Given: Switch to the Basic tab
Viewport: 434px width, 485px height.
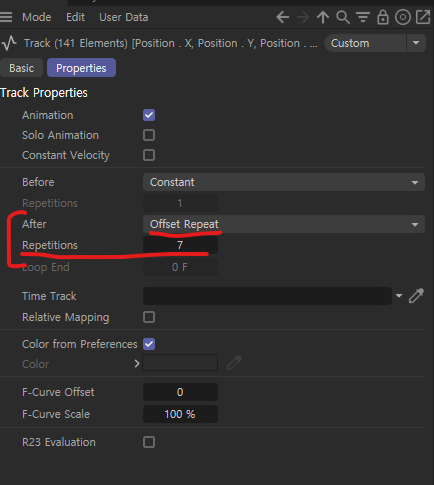Looking at the screenshot, I should [22, 68].
